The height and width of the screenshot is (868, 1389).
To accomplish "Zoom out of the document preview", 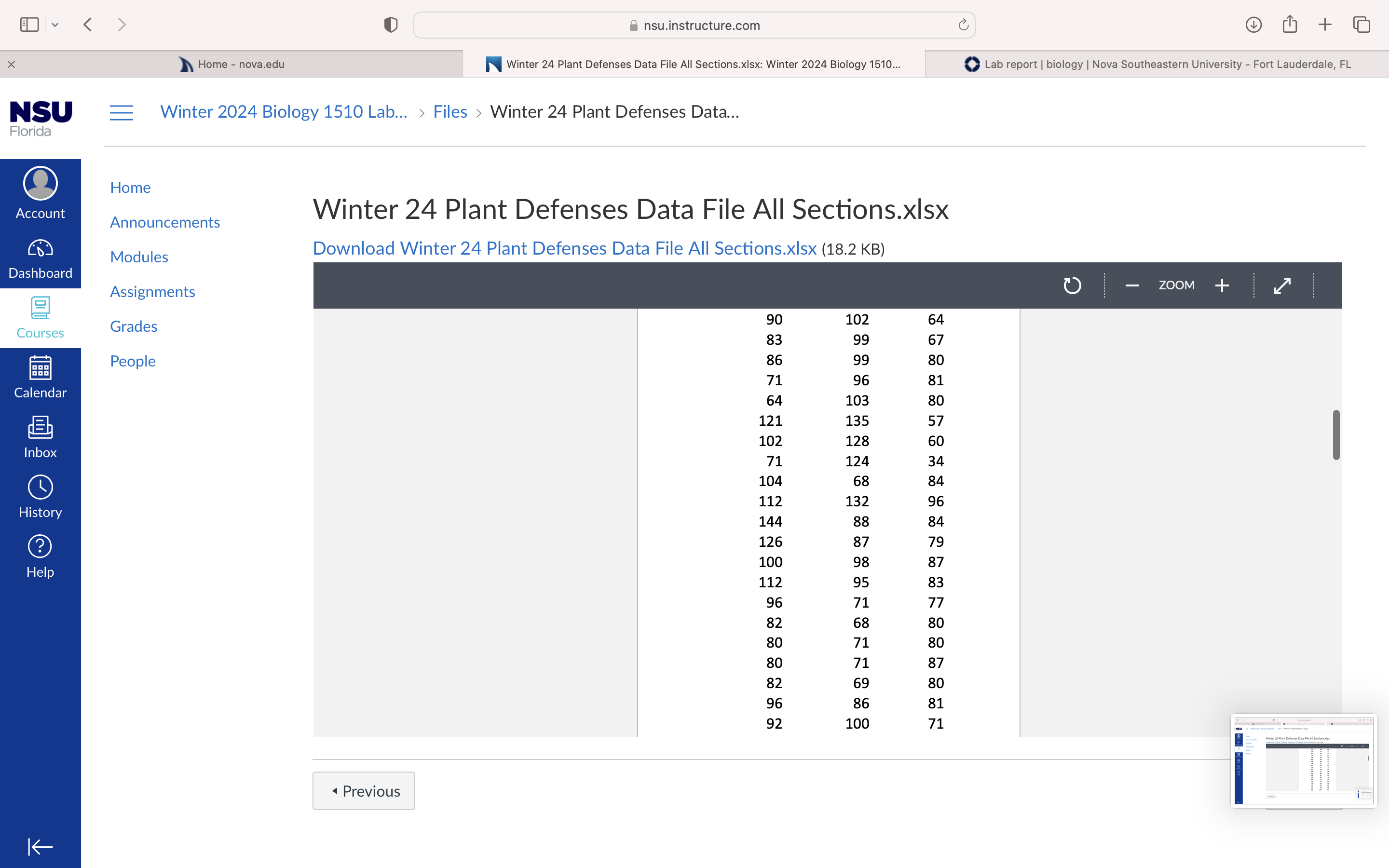I will pyautogui.click(x=1132, y=285).
